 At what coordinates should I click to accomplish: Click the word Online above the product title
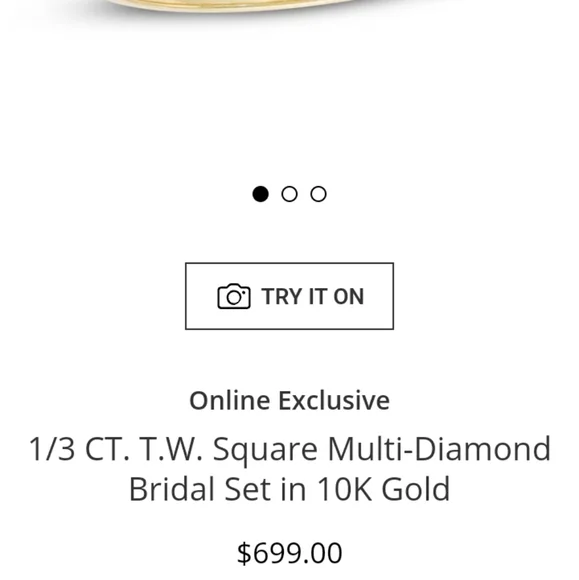tap(229, 401)
